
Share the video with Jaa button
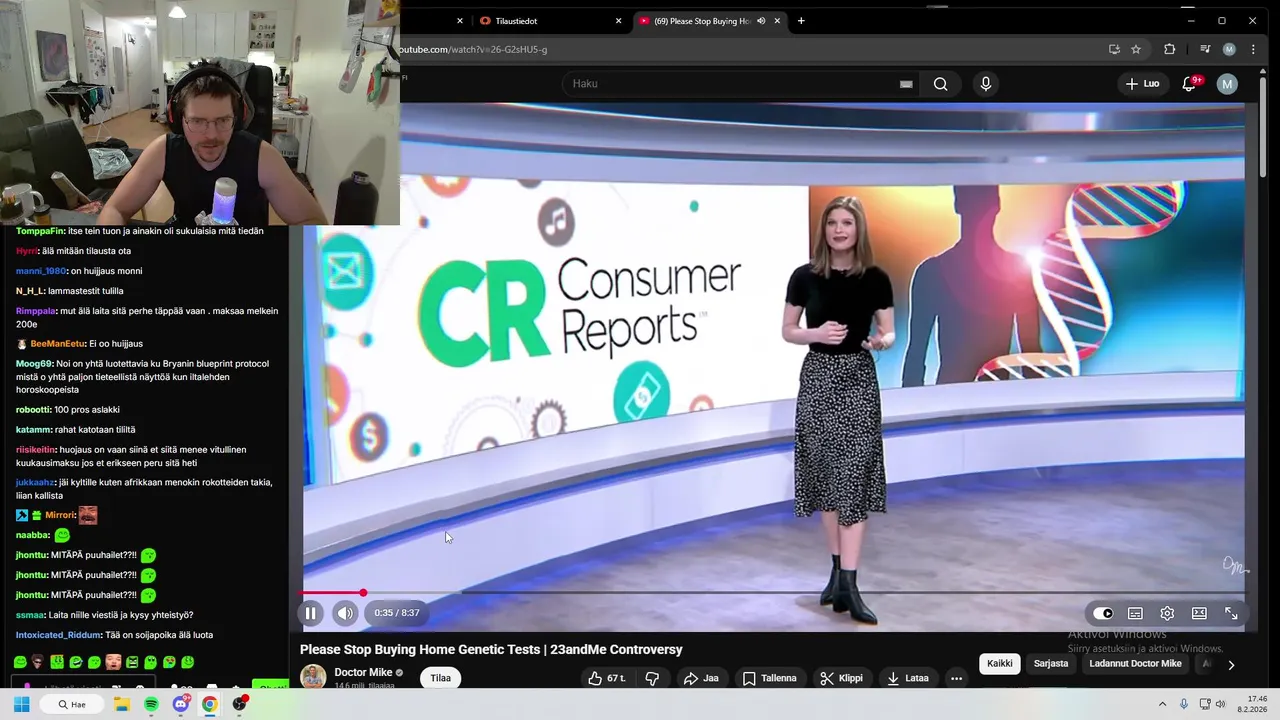(701, 678)
